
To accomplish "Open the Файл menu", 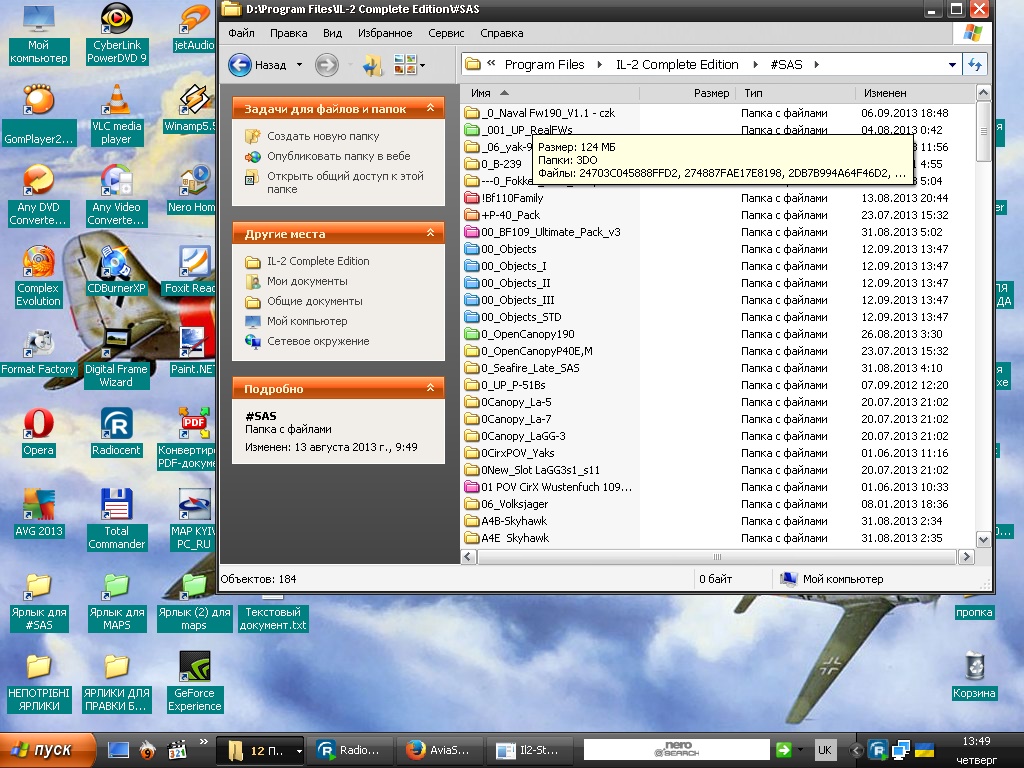I will click(241, 33).
